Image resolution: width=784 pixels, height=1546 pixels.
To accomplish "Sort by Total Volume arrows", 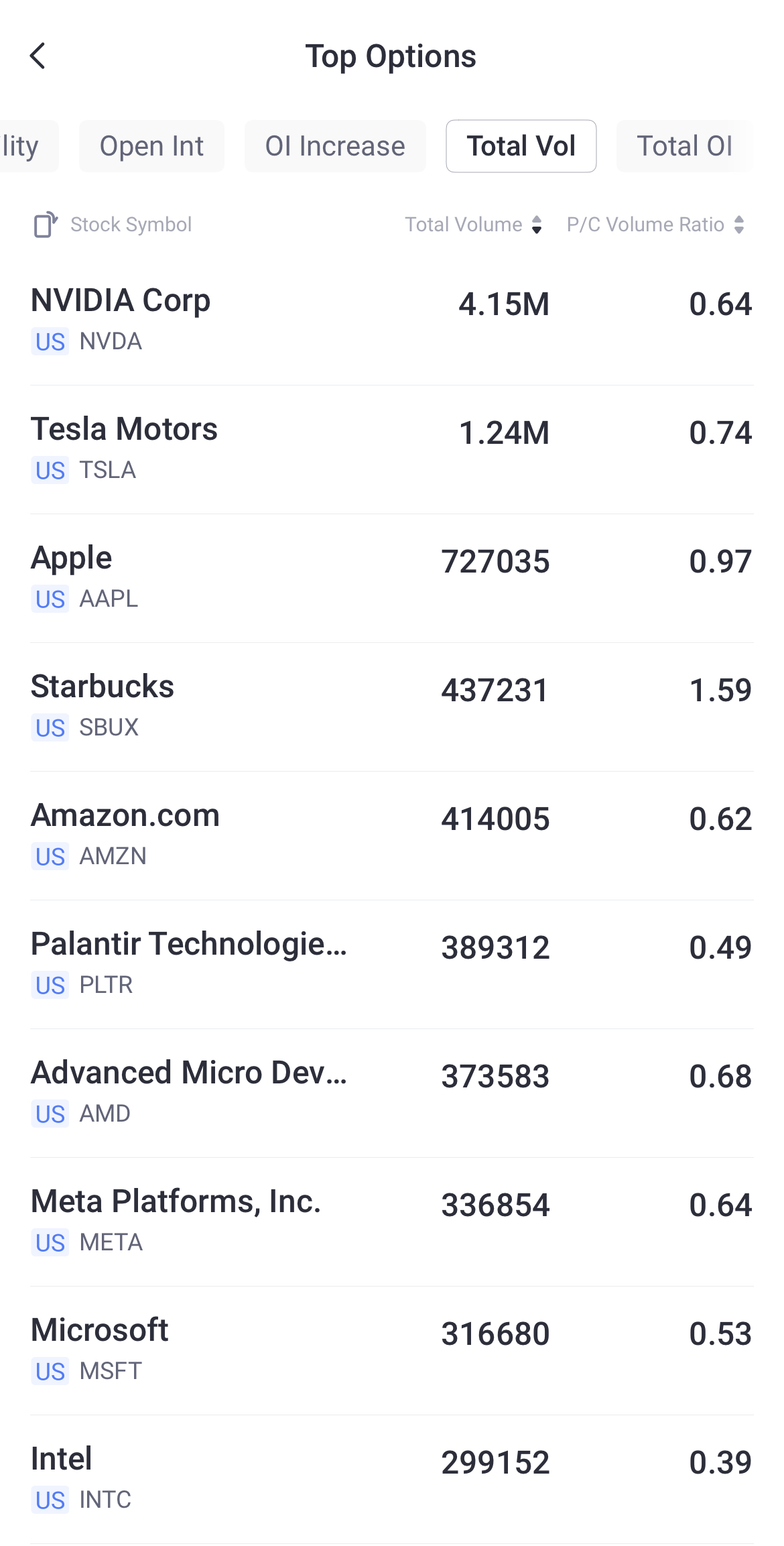I will [x=537, y=225].
